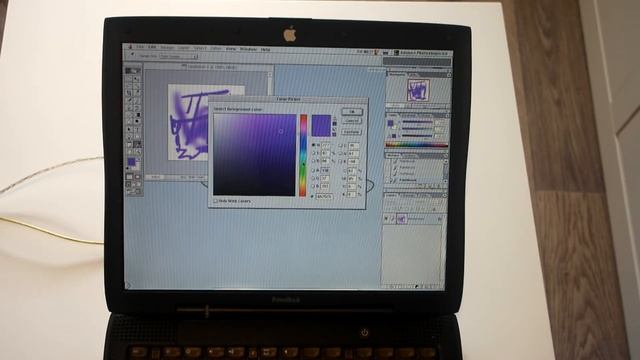Toggle visibility eye of the layer
This screenshot has height=360, width=640.
386,219
